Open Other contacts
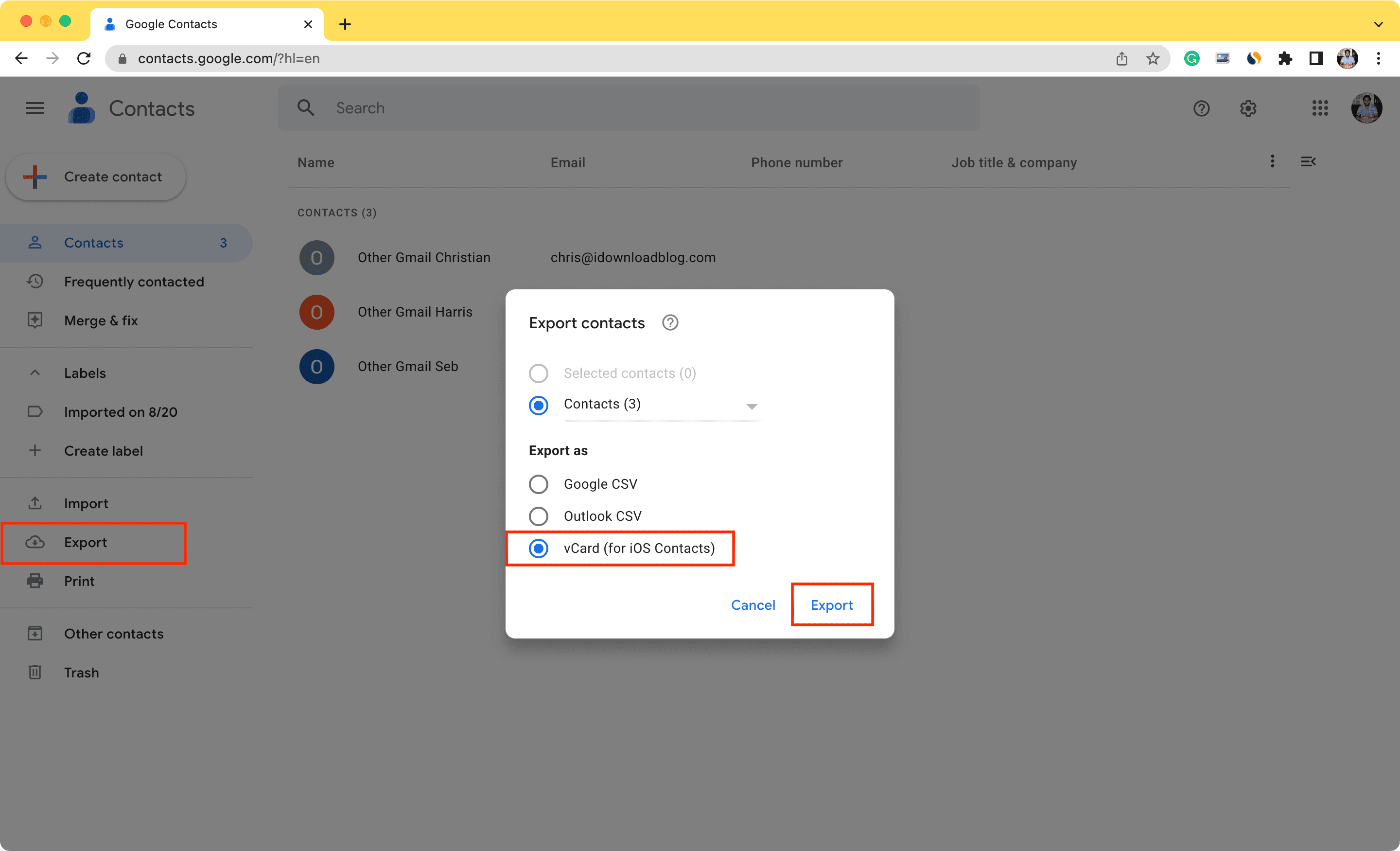1400x851 pixels. pyautogui.click(x=126, y=634)
